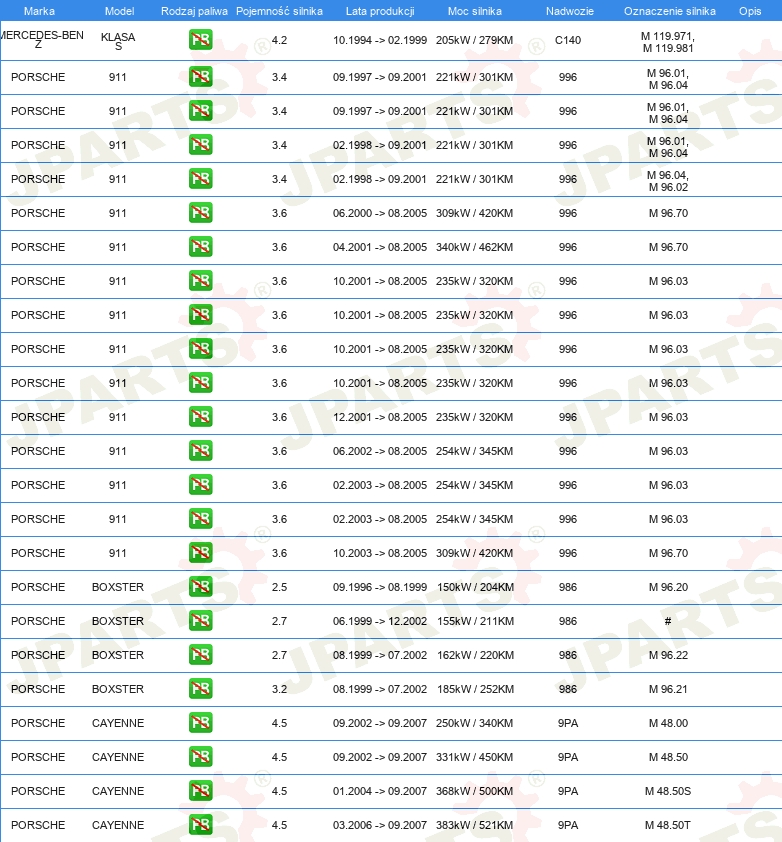Select the # engine code cell
This screenshot has width=782, height=842.
668,621
